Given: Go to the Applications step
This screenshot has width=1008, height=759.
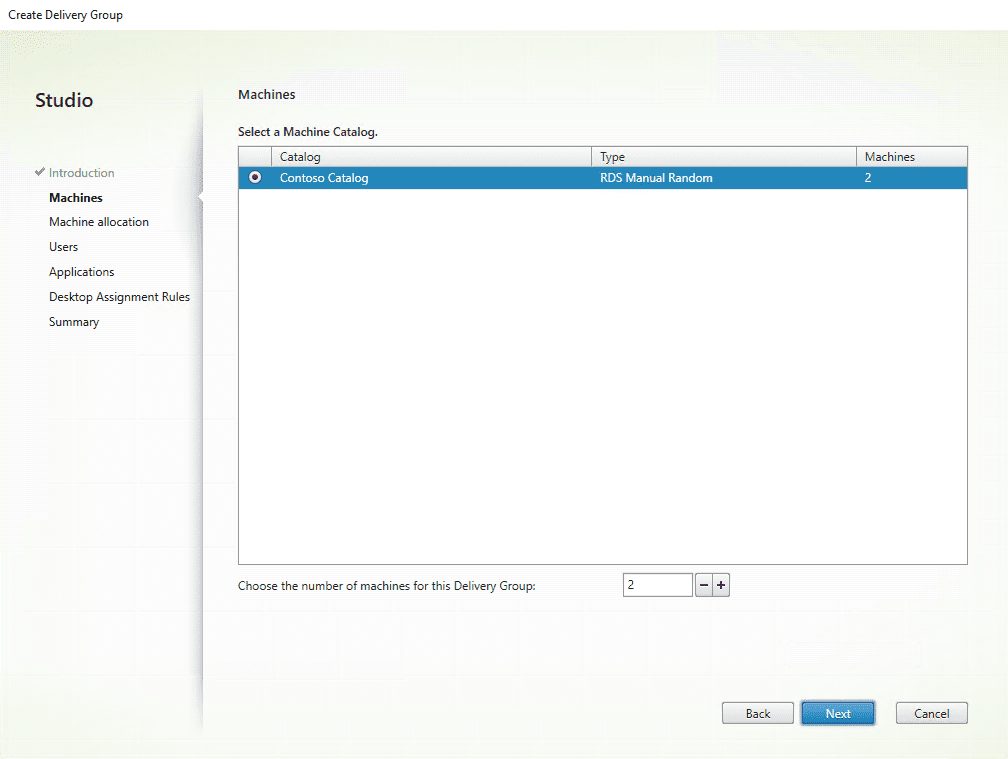Looking at the screenshot, I should 82,272.
